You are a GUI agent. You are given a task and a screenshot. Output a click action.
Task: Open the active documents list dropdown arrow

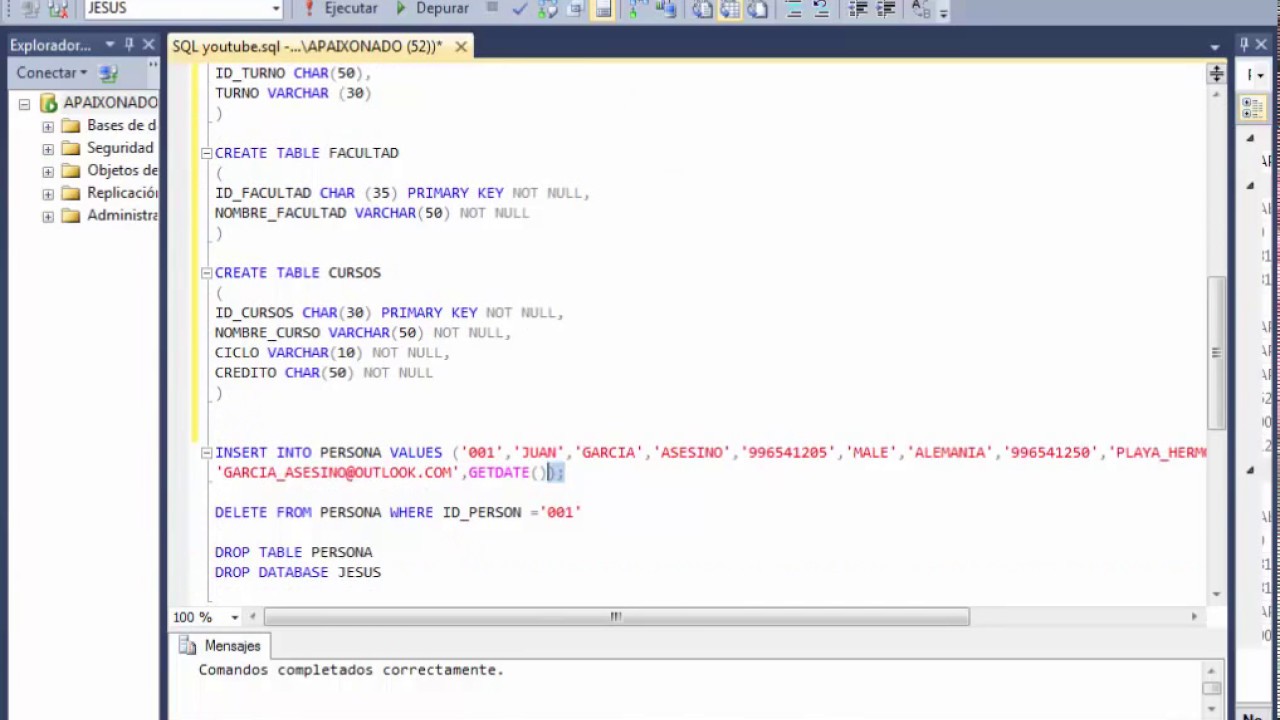1215,47
